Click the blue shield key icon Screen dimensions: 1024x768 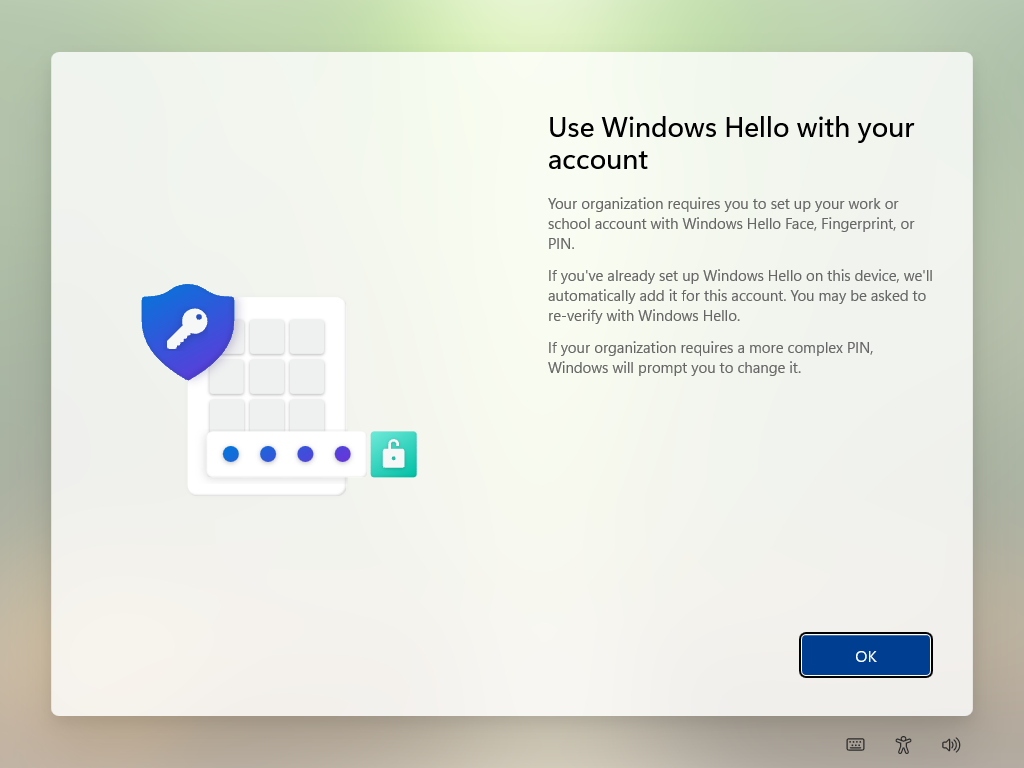coord(188,330)
